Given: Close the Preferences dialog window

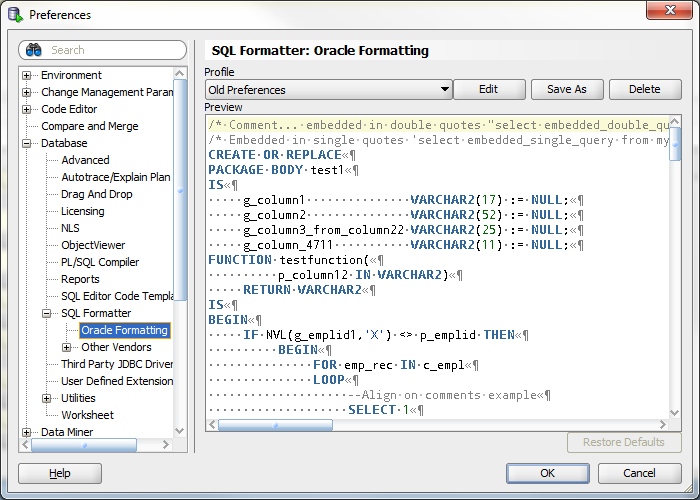Looking at the screenshot, I should [670, 10].
